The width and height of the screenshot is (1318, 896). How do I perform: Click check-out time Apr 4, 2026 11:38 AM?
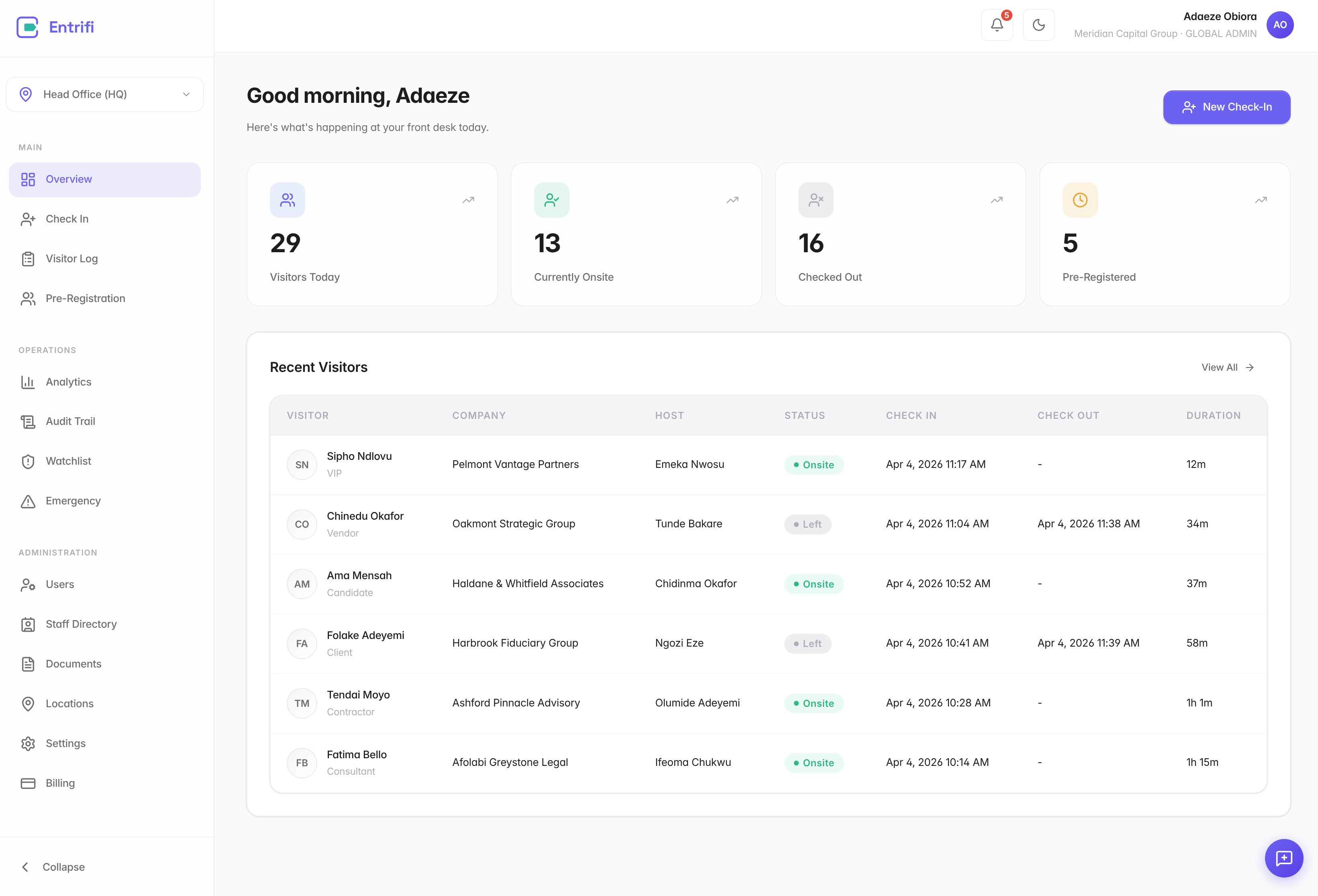pyautogui.click(x=1088, y=524)
